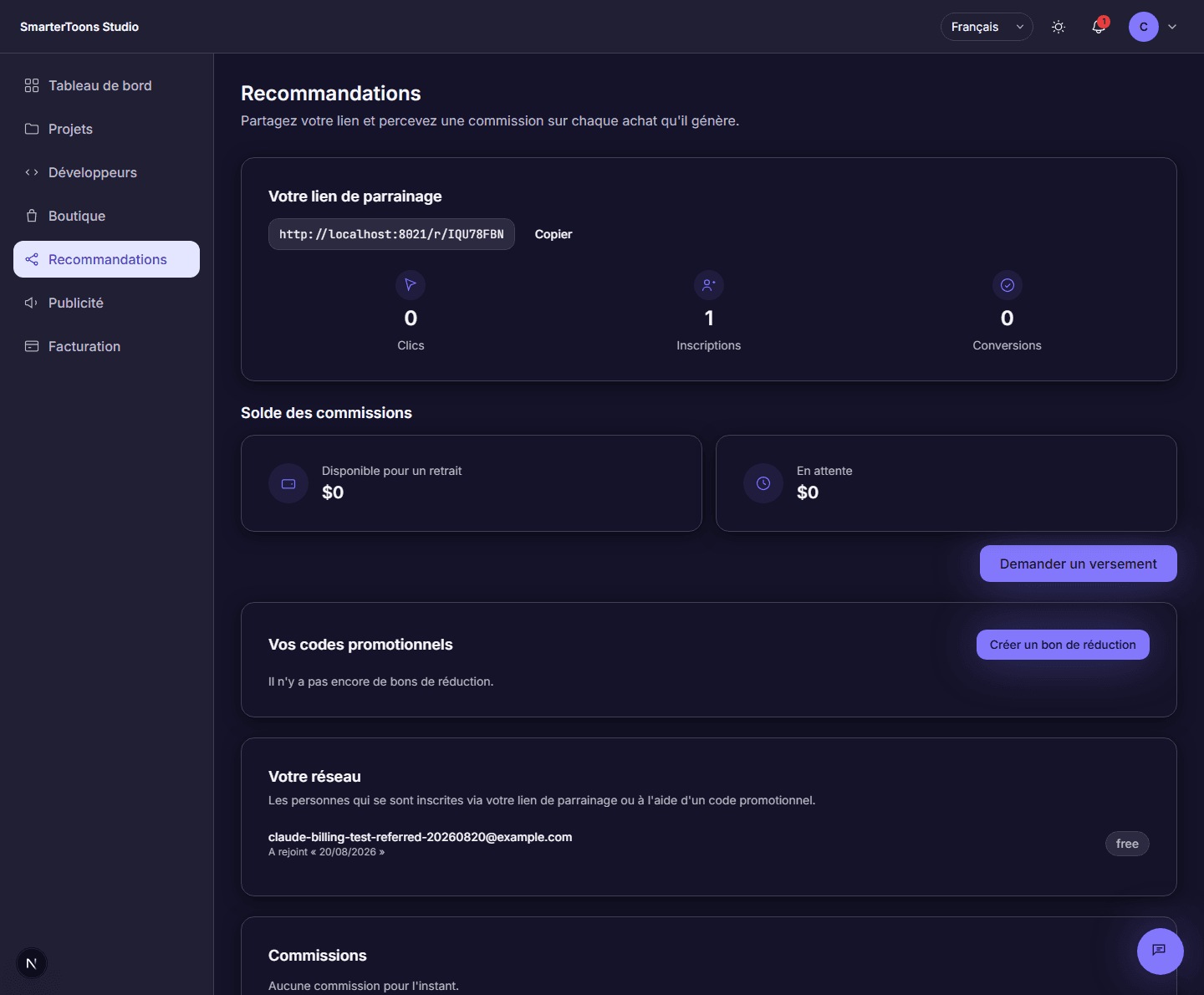Click the Inscriptions user-plus icon
1204x995 pixels.
click(709, 285)
